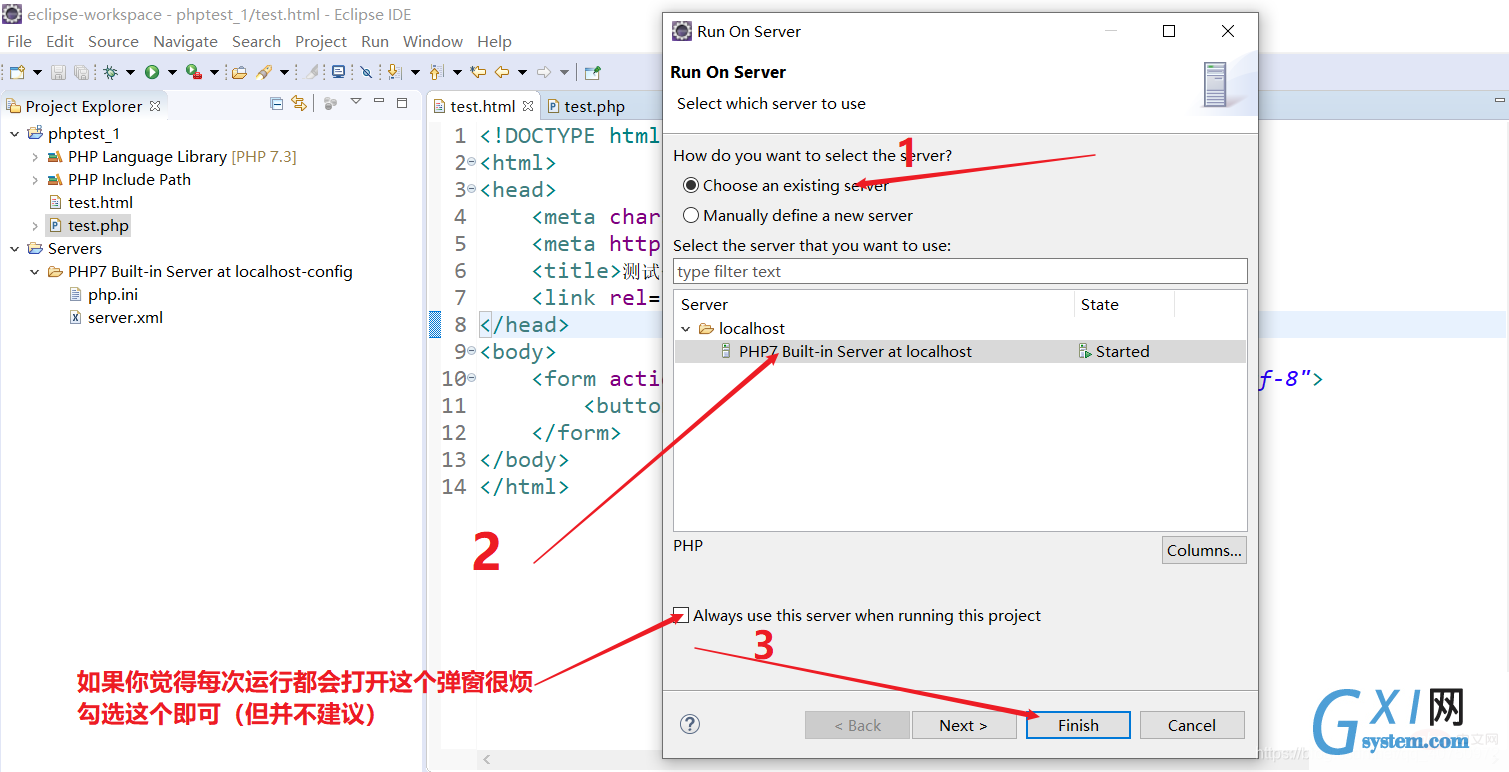Click the server filter text field

[x=960, y=271]
